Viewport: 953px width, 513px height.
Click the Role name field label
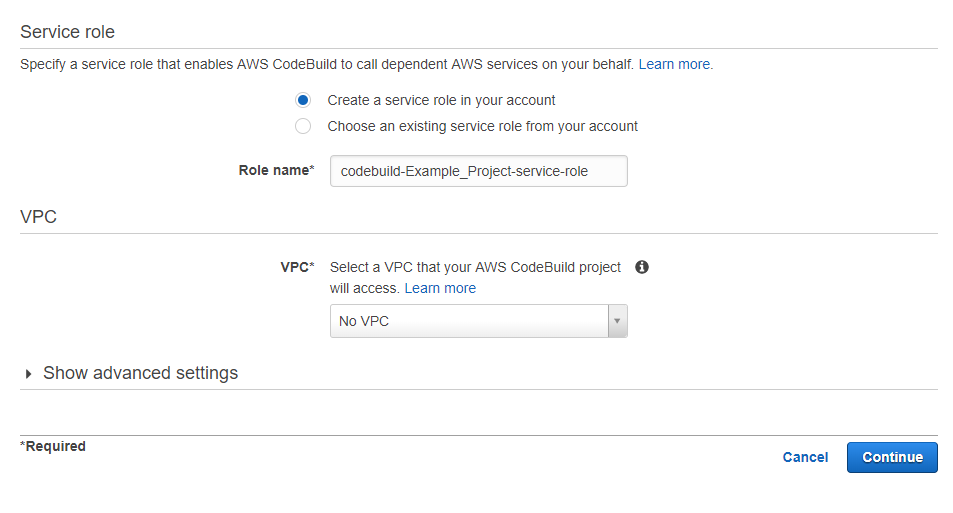pos(277,170)
